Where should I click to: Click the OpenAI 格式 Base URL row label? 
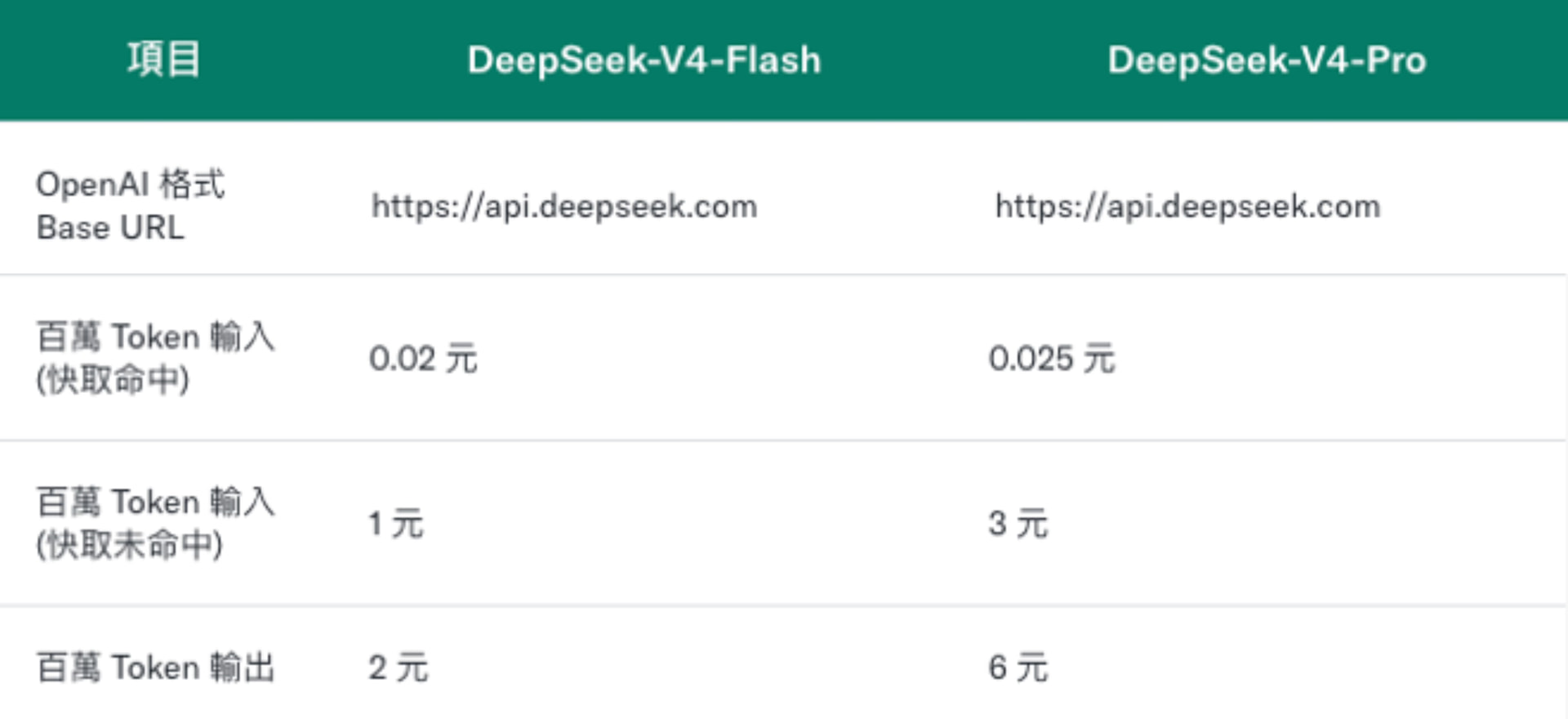[x=131, y=206]
